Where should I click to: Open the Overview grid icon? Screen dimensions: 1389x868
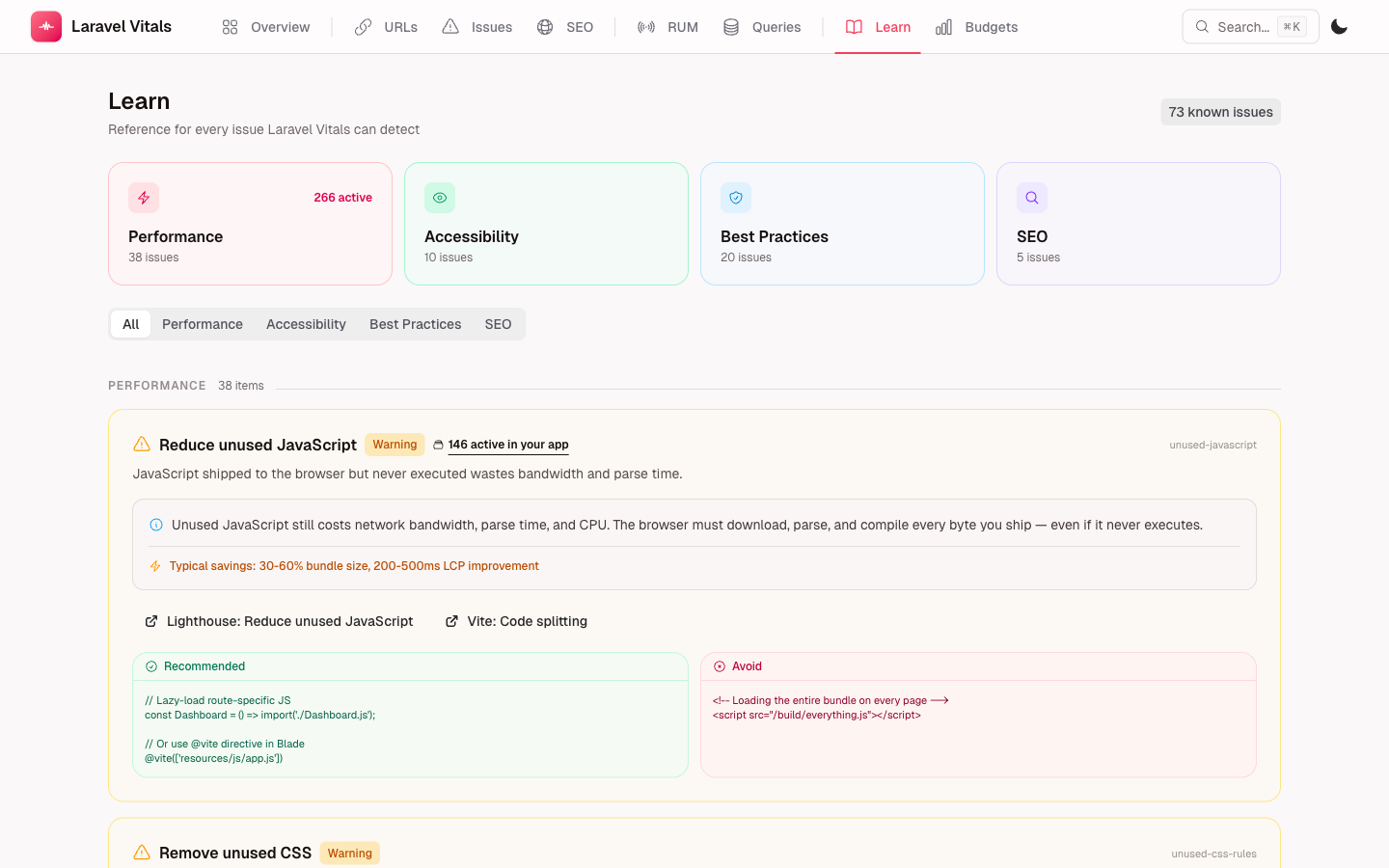(230, 27)
